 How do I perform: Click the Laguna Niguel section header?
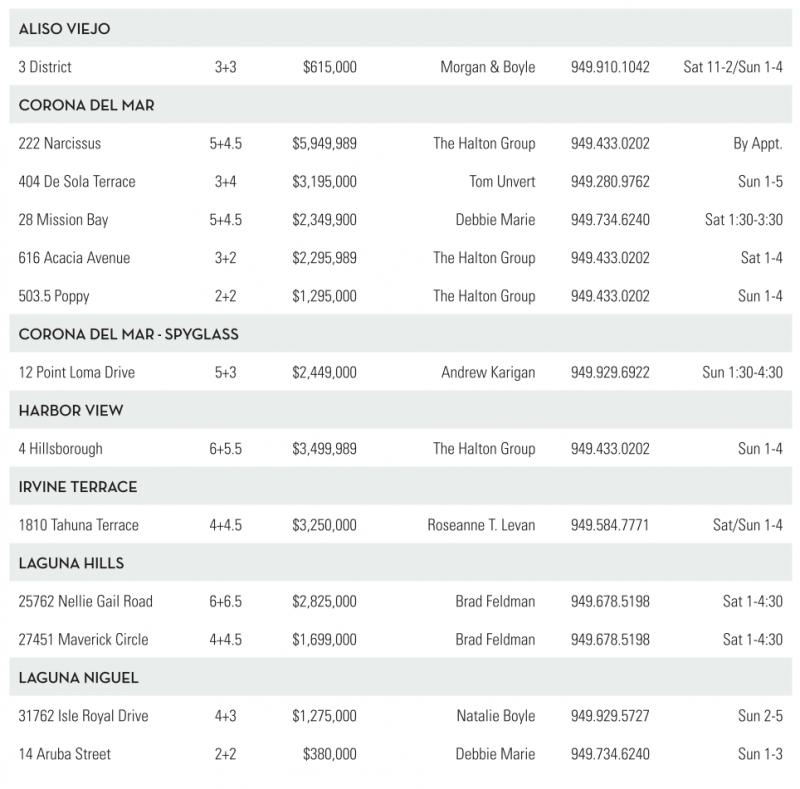[x=78, y=678]
